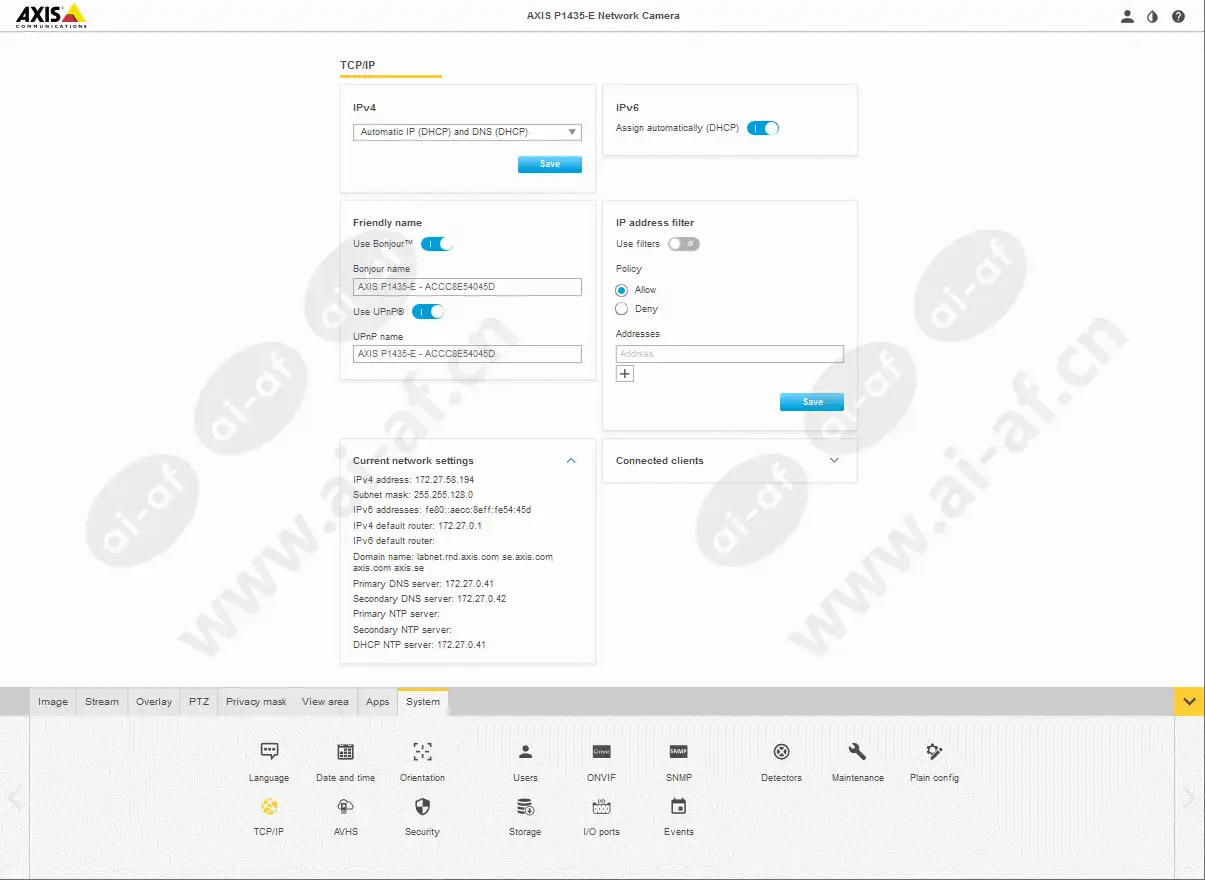Select the Allow policy radio button
The width and height of the screenshot is (1205, 880).
coord(622,290)
